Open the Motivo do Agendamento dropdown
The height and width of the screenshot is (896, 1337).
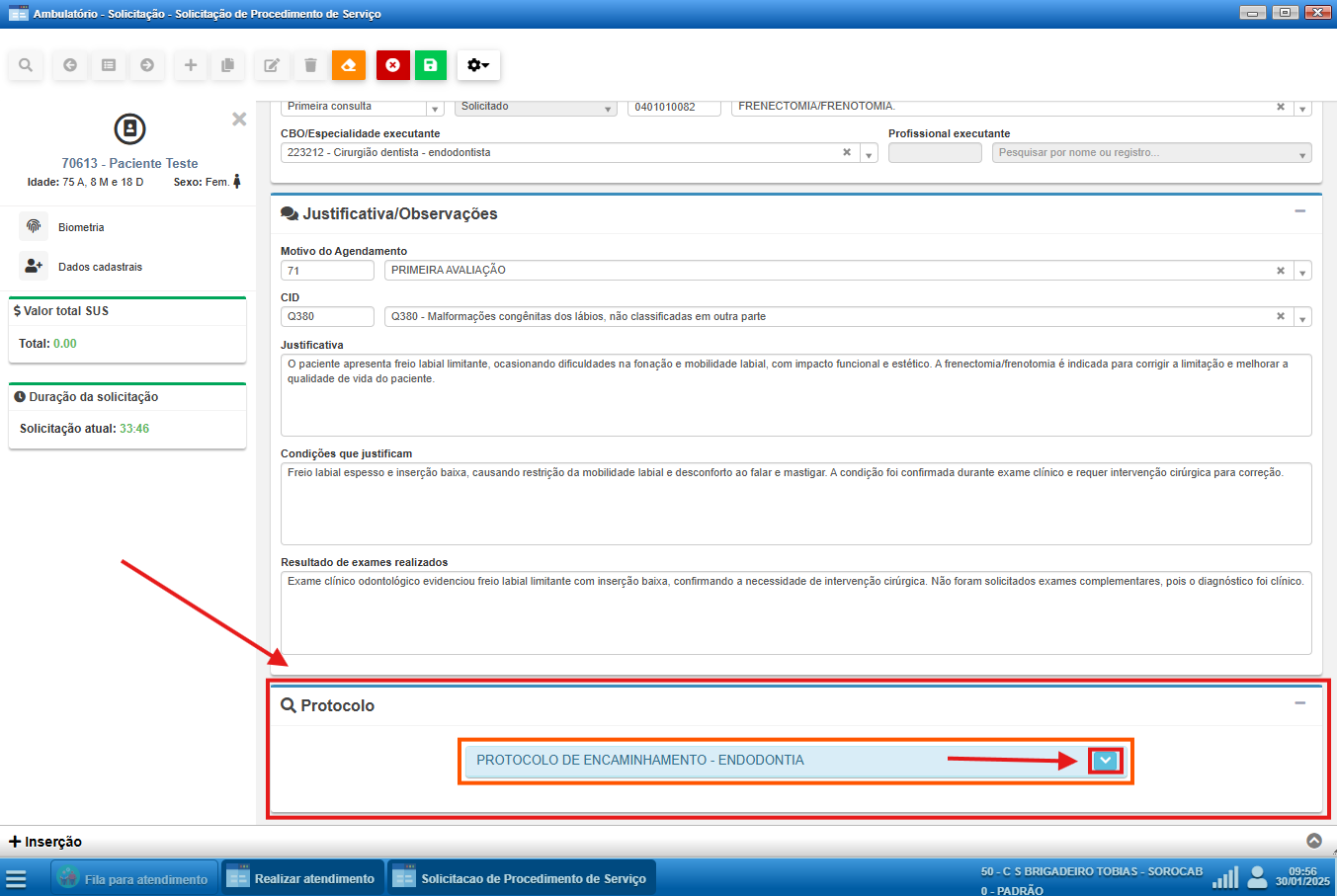[x=1302, y=272]
